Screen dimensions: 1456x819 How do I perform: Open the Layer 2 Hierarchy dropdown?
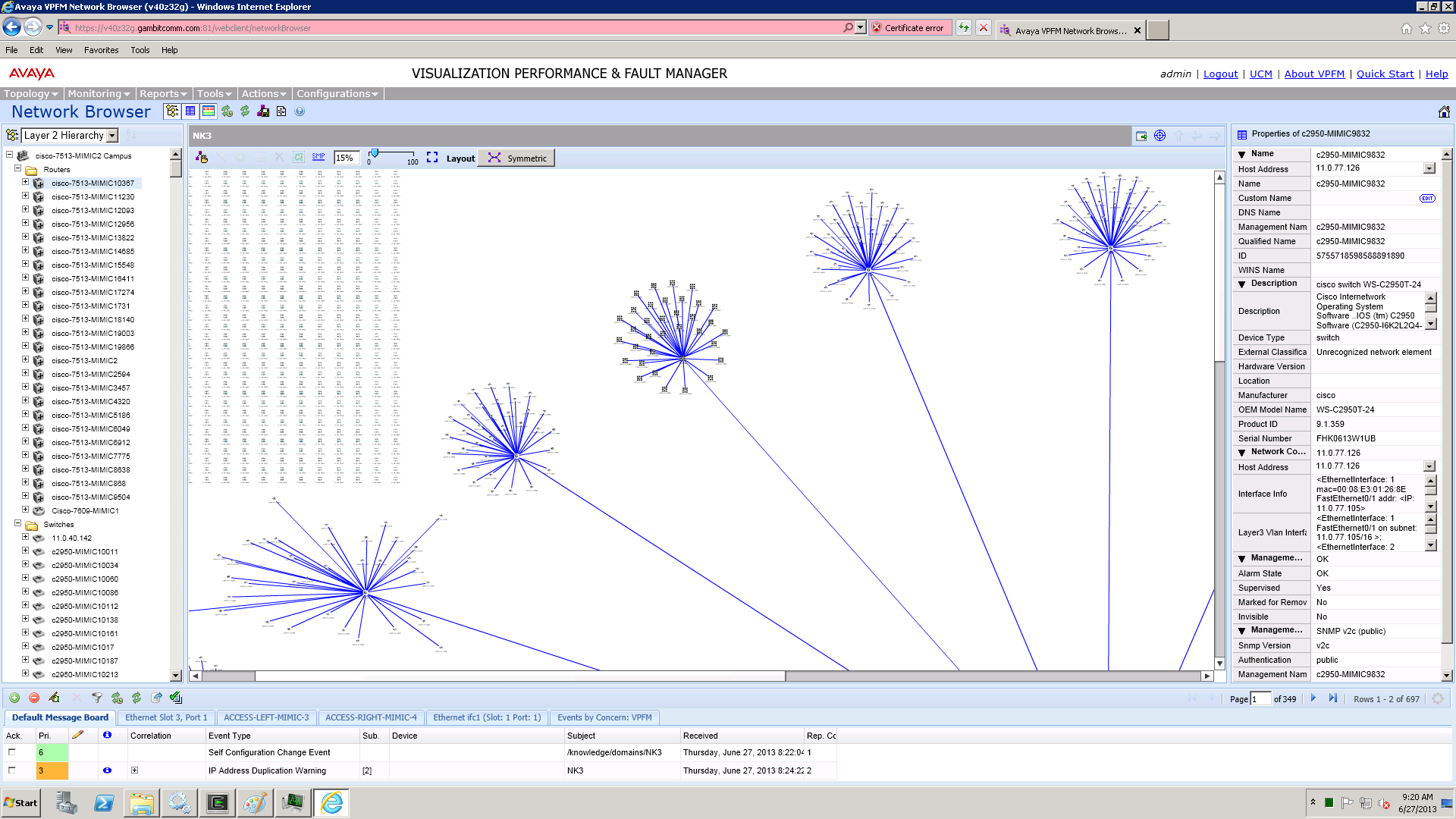point(112,136)
